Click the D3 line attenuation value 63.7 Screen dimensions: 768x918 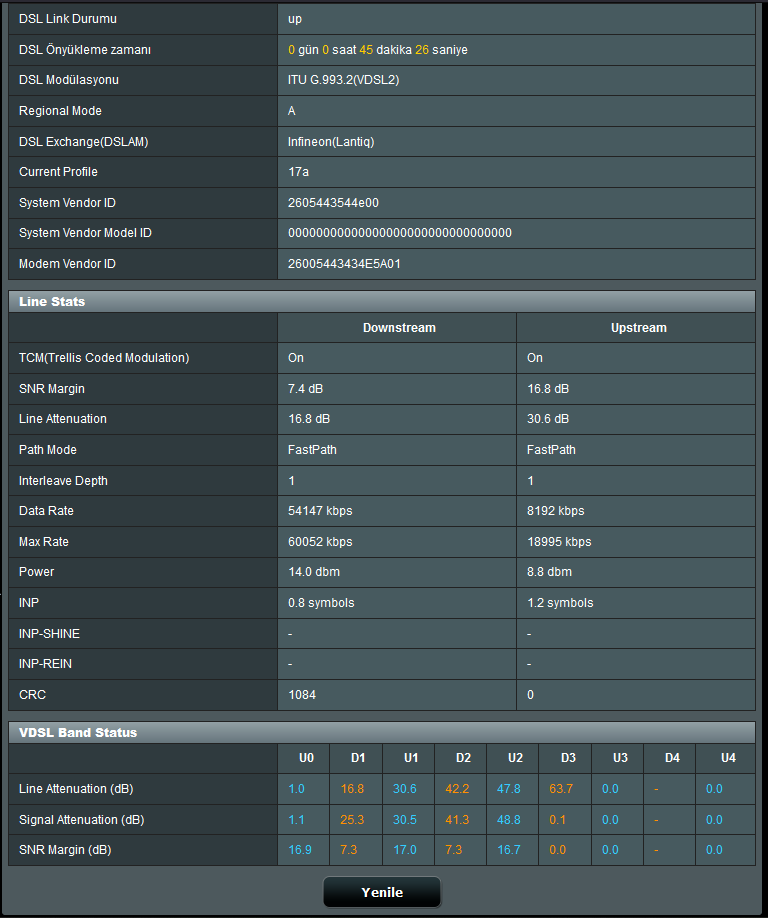coord(561,789)
